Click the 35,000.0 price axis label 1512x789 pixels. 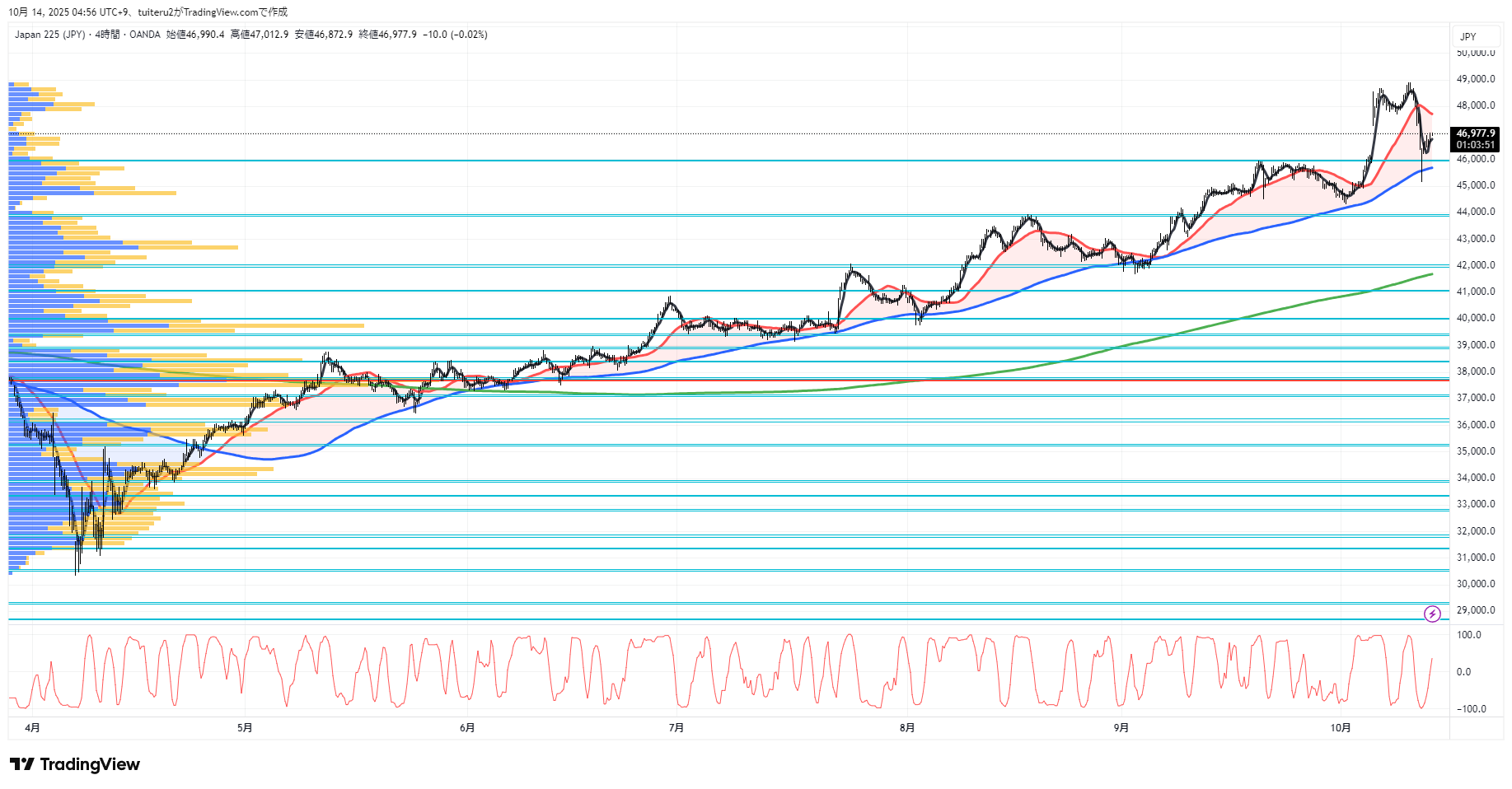click(x=1475, y=451)
